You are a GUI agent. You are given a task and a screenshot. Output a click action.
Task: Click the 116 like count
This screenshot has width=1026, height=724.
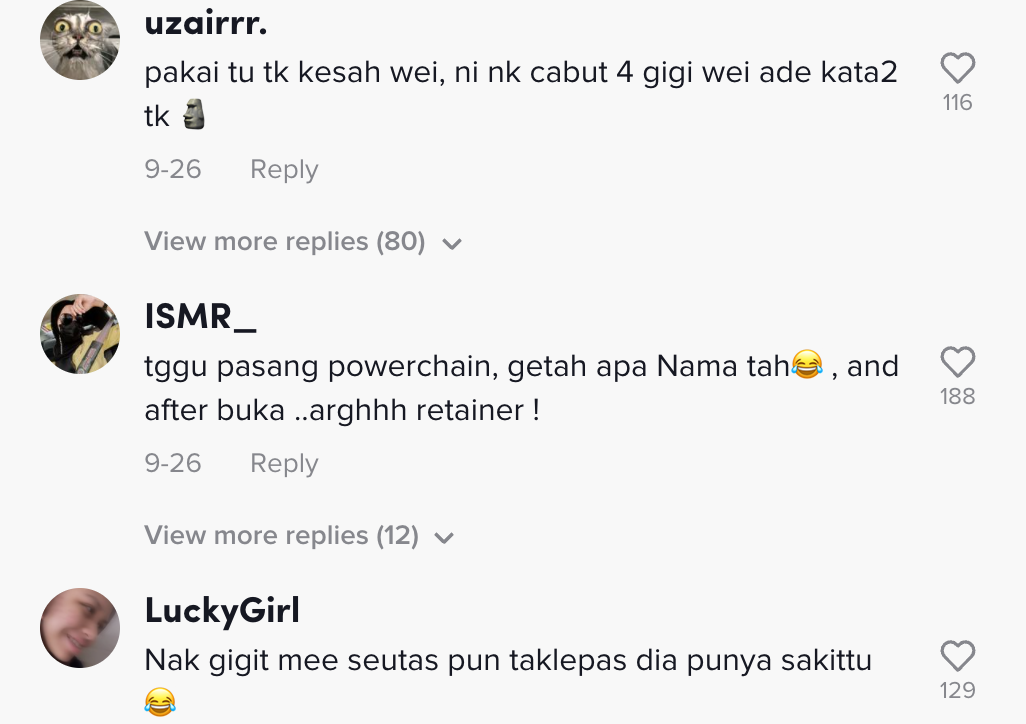coord(957,103)
